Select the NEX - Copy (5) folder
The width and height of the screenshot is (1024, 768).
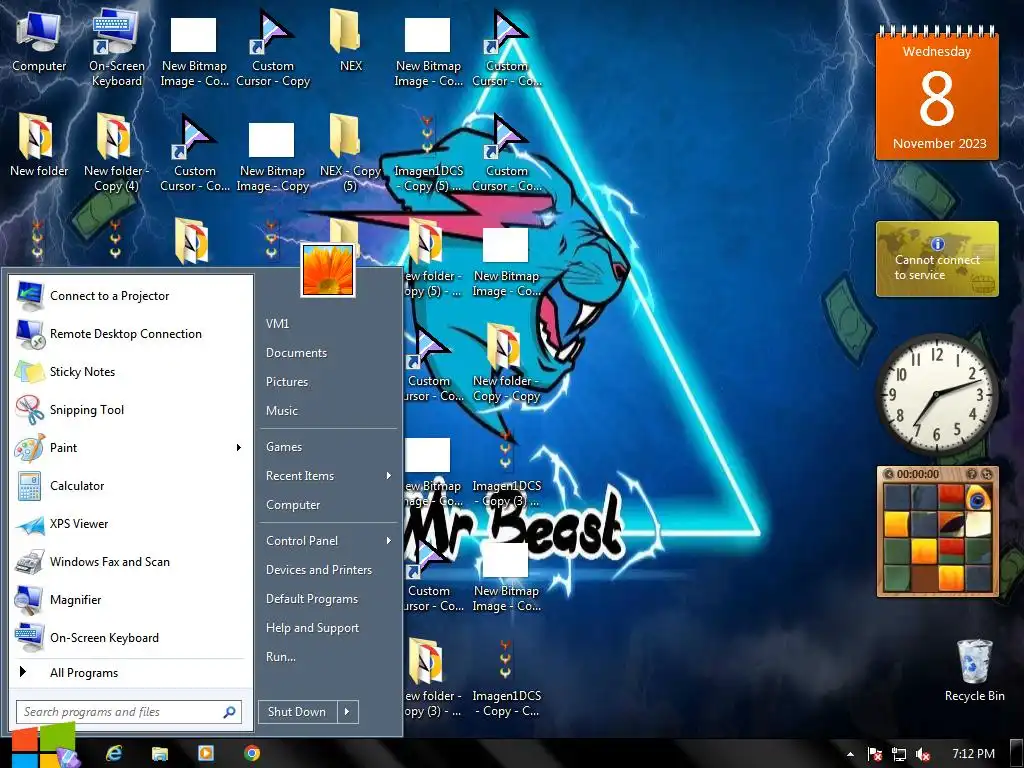point(350,152)
